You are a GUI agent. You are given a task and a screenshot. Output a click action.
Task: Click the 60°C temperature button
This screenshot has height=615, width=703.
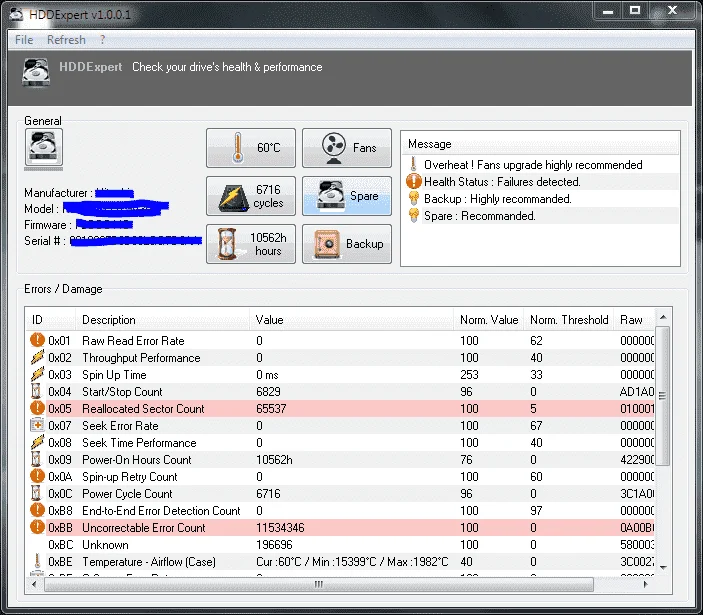pos(251,148)
